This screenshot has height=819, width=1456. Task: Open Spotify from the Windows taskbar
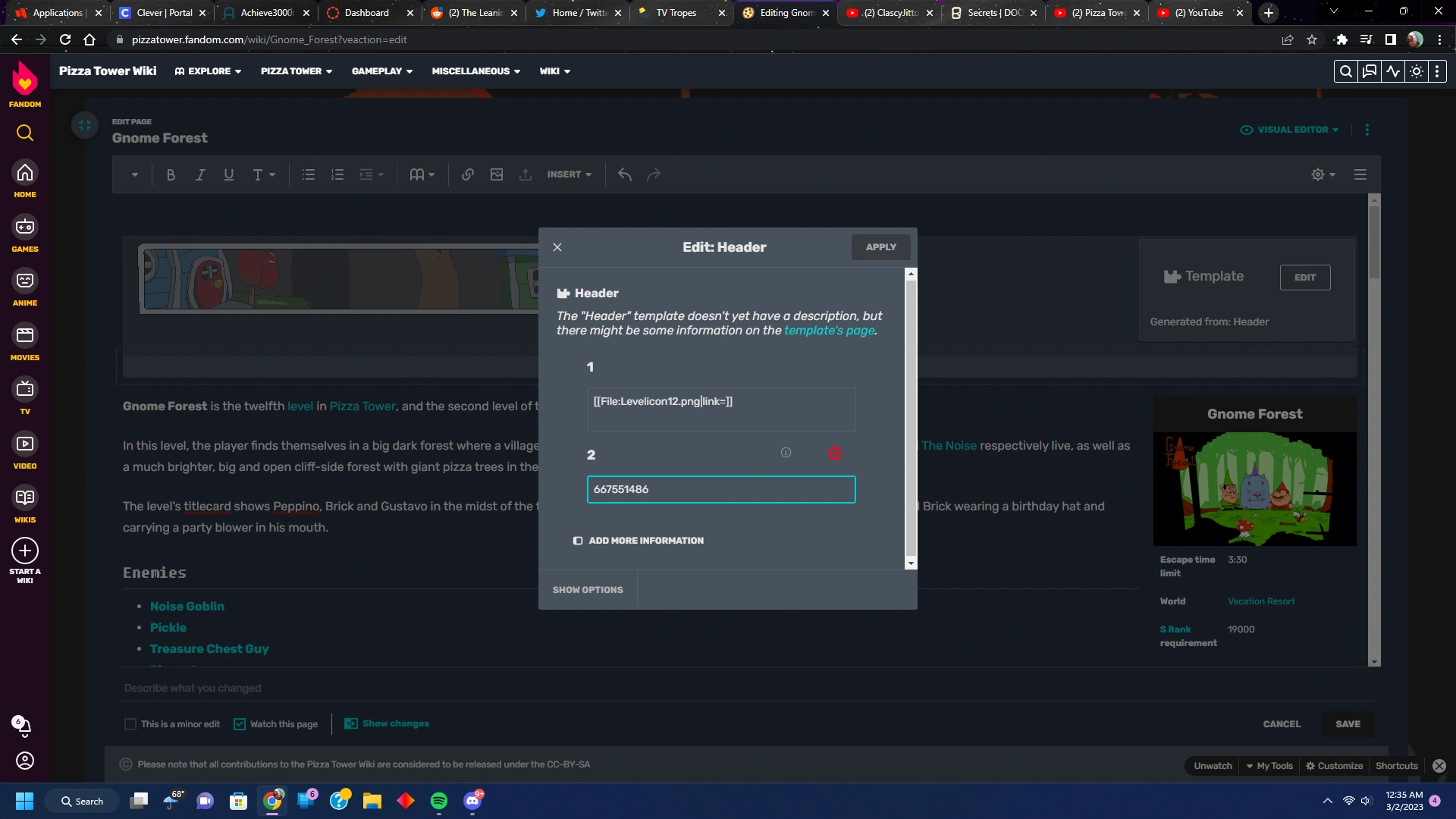click(x=438, y=801)
